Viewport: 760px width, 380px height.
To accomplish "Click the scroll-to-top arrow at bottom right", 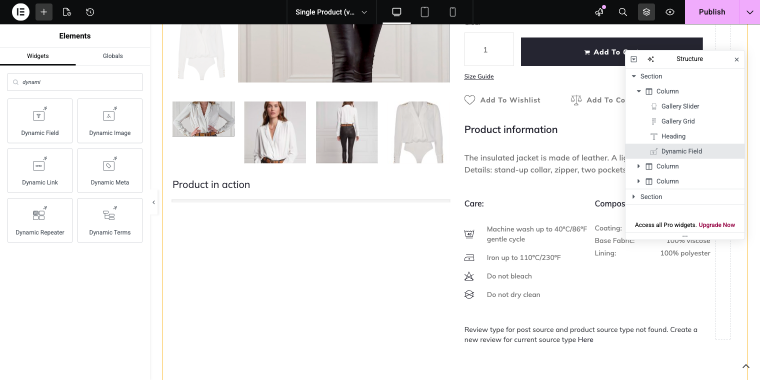I will (x=746, y=366).
